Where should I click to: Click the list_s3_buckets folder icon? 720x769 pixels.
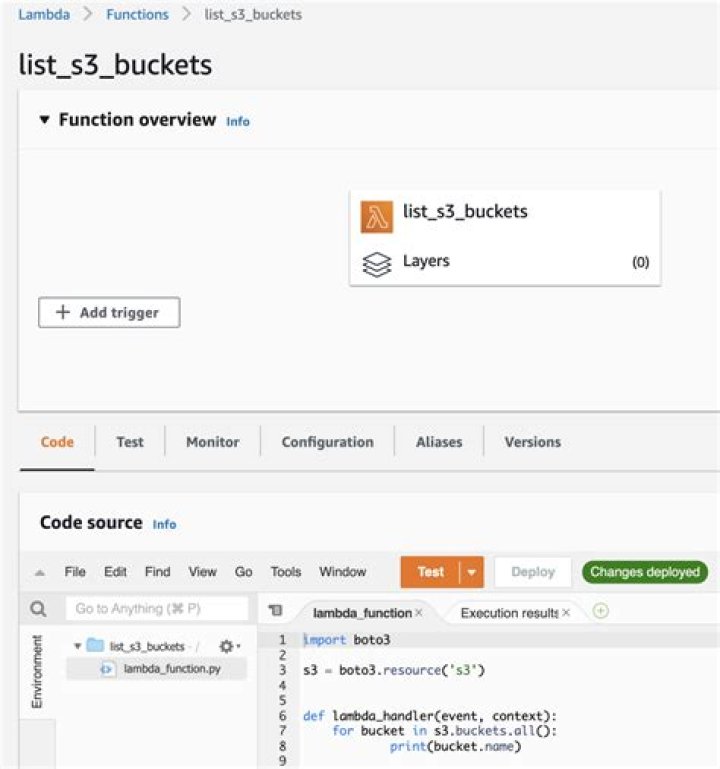pyautogui.click(x=95, y=645)
